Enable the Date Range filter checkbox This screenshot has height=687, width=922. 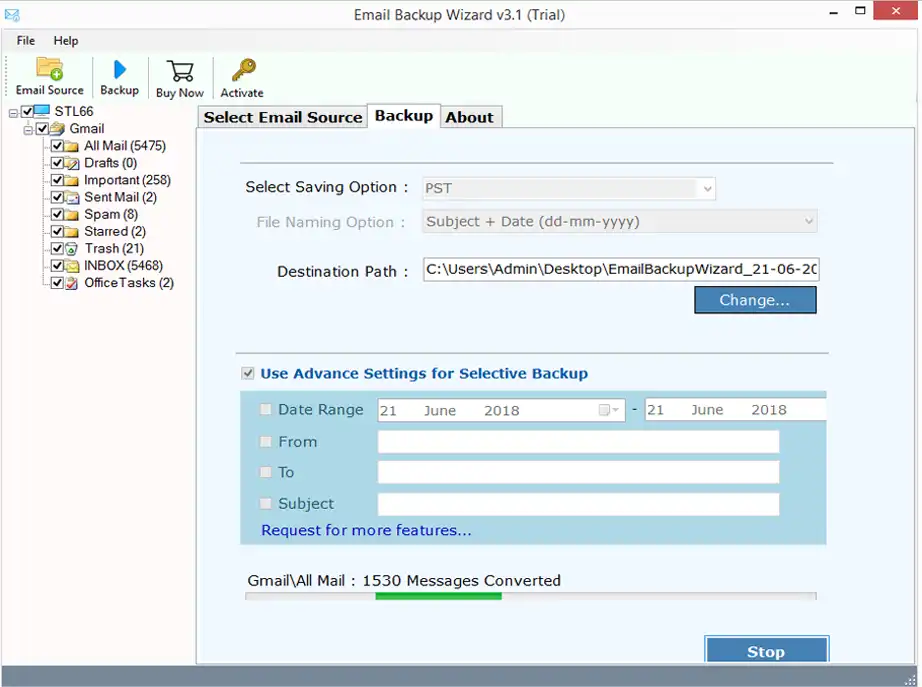point(266,409)
